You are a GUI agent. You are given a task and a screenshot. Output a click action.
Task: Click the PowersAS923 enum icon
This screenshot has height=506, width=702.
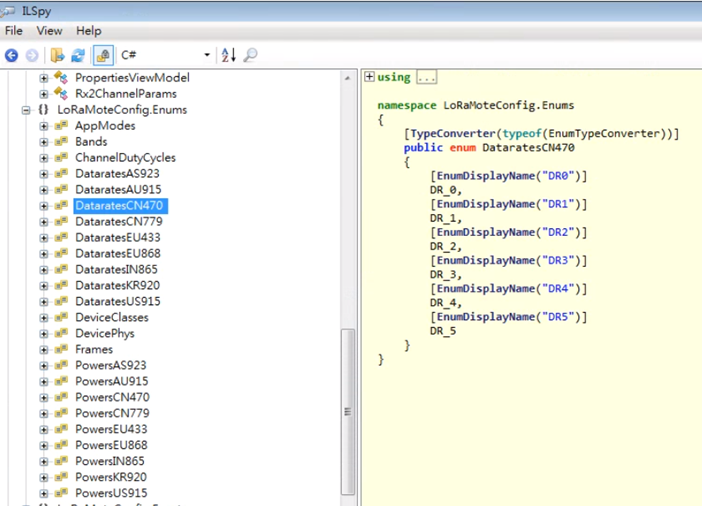tap(61, 365)
